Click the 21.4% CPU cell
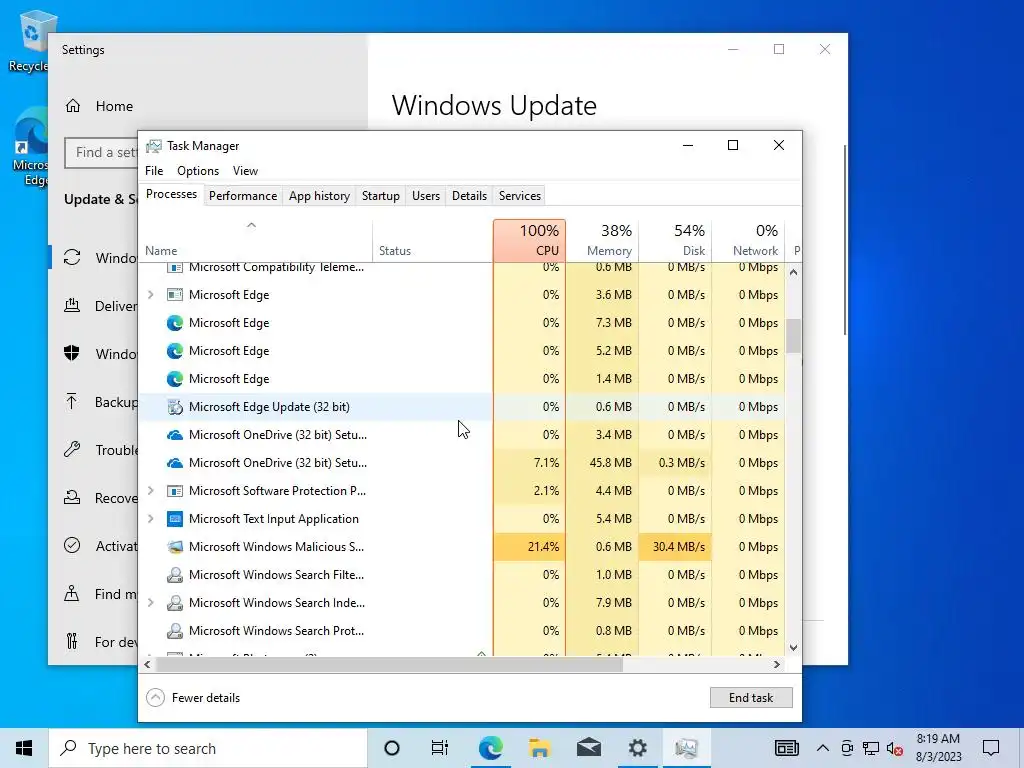The width and height of the screenshot is (1024, 768). point(530,547)
